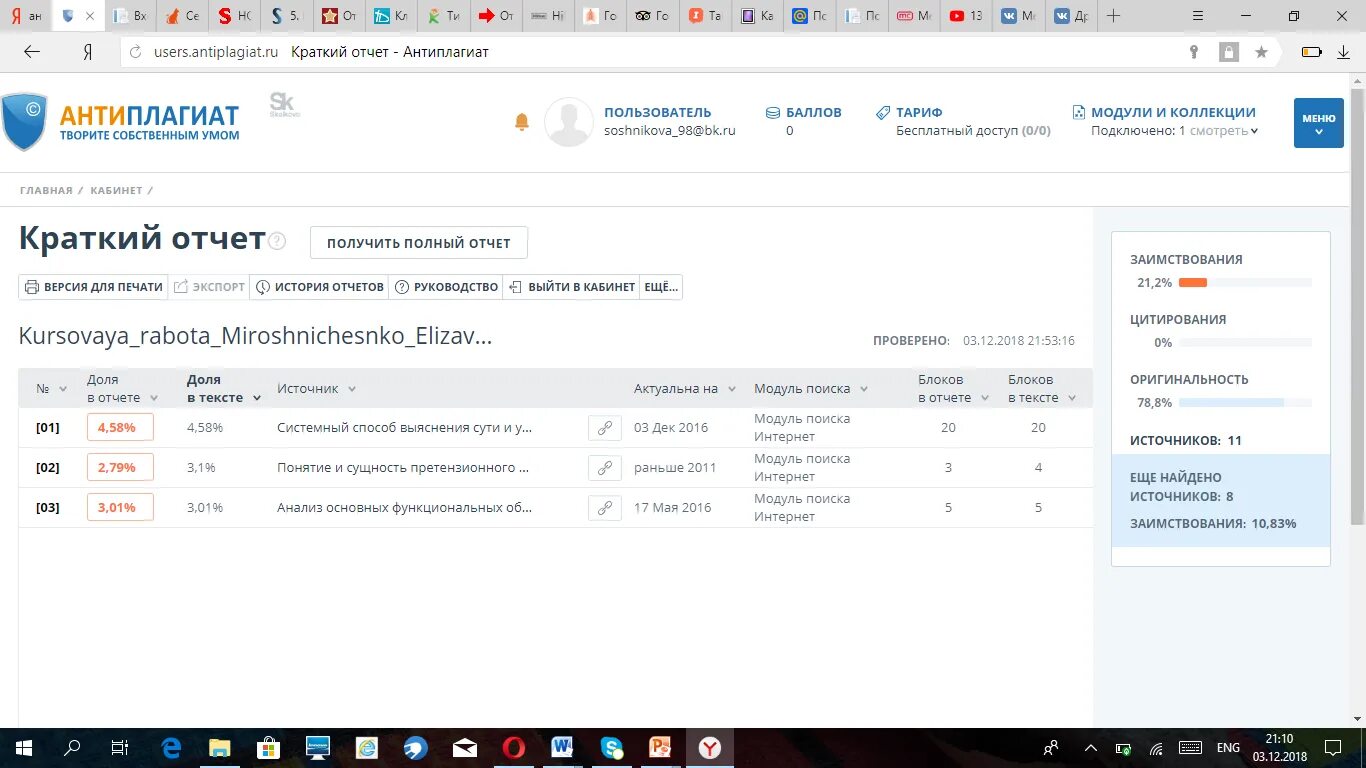Sort by Источник column

(352, 389)
